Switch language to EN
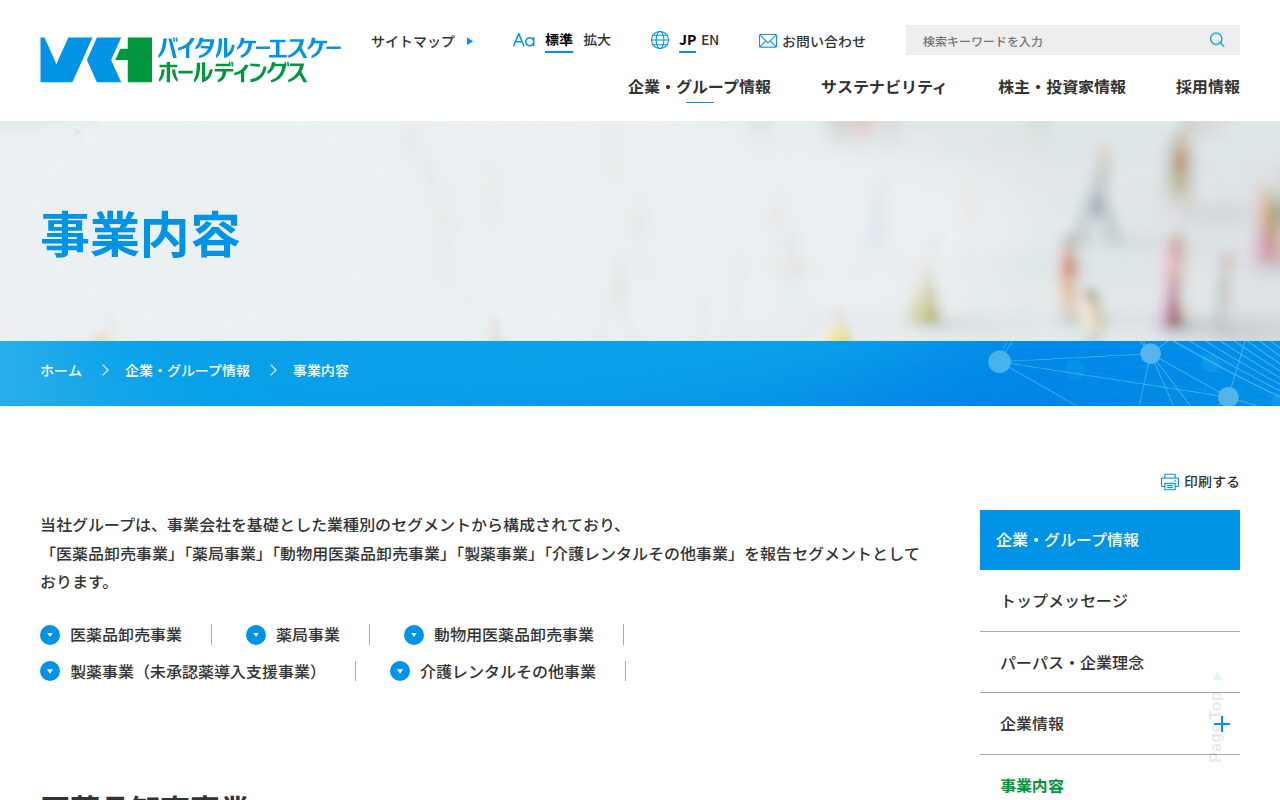Image resolution: width=1280 pixels, height=800 pixels. (x=710, y=40)
